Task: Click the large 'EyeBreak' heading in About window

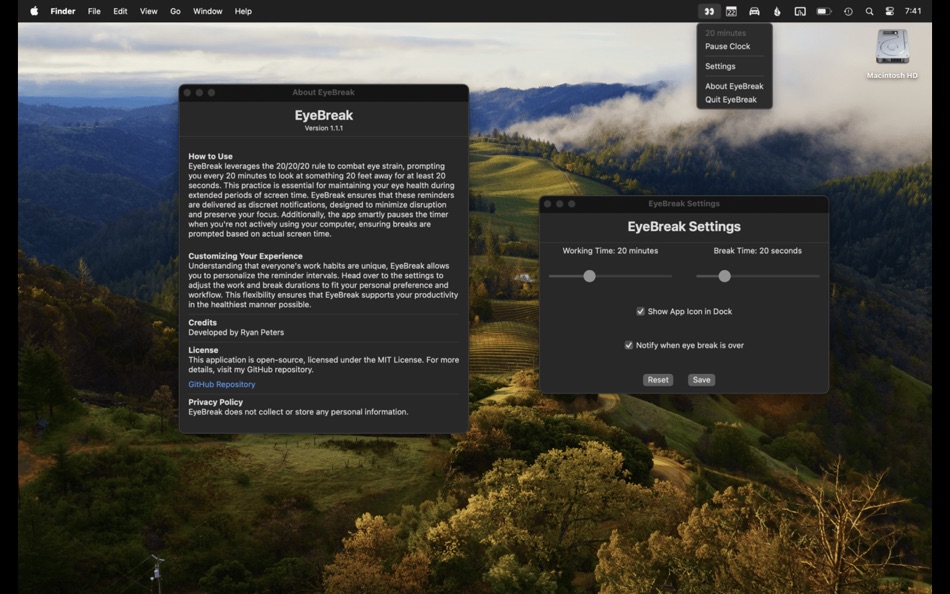Action: [324, 115]
